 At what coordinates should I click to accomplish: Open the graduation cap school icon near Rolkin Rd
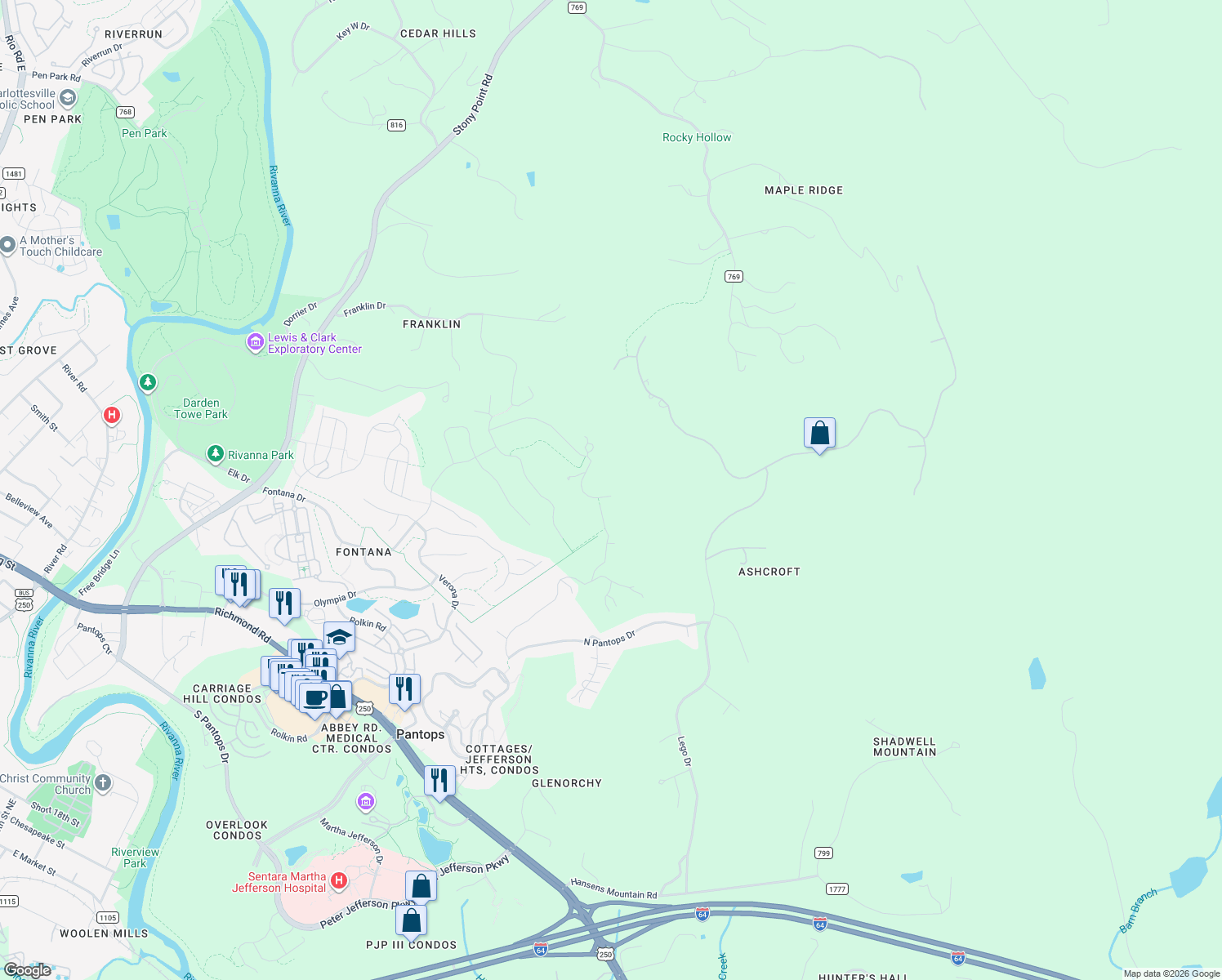click(x=339, y=635)
